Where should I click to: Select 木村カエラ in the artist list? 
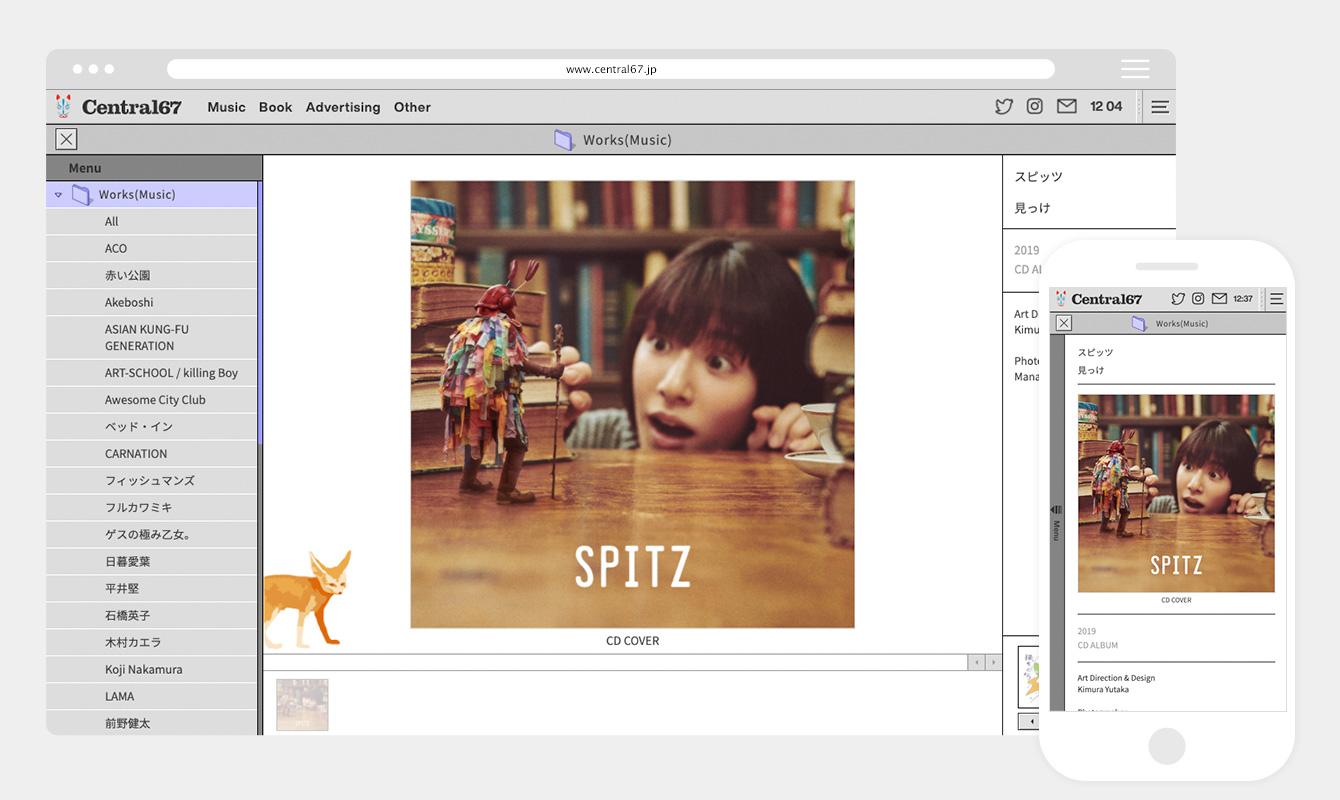point(152,643)
